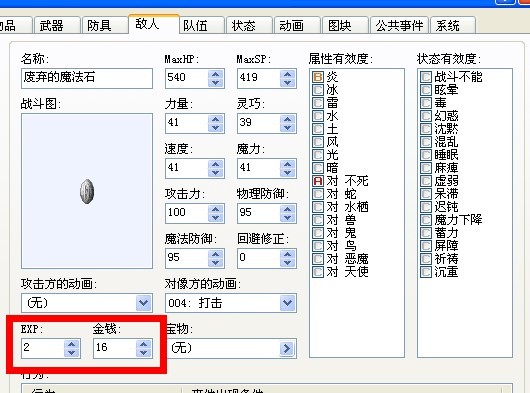The height and width of the screenshot is (393, 530).
Task: Toggle 毒 state efficiency box
Action: [426, 103]
